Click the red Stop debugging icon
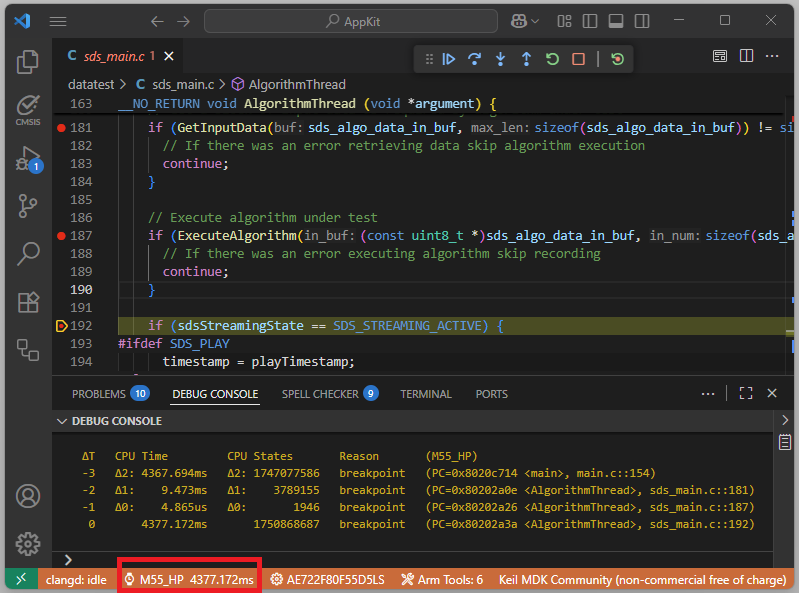Screen dimensions: 799x593 (x=578, y=59)
